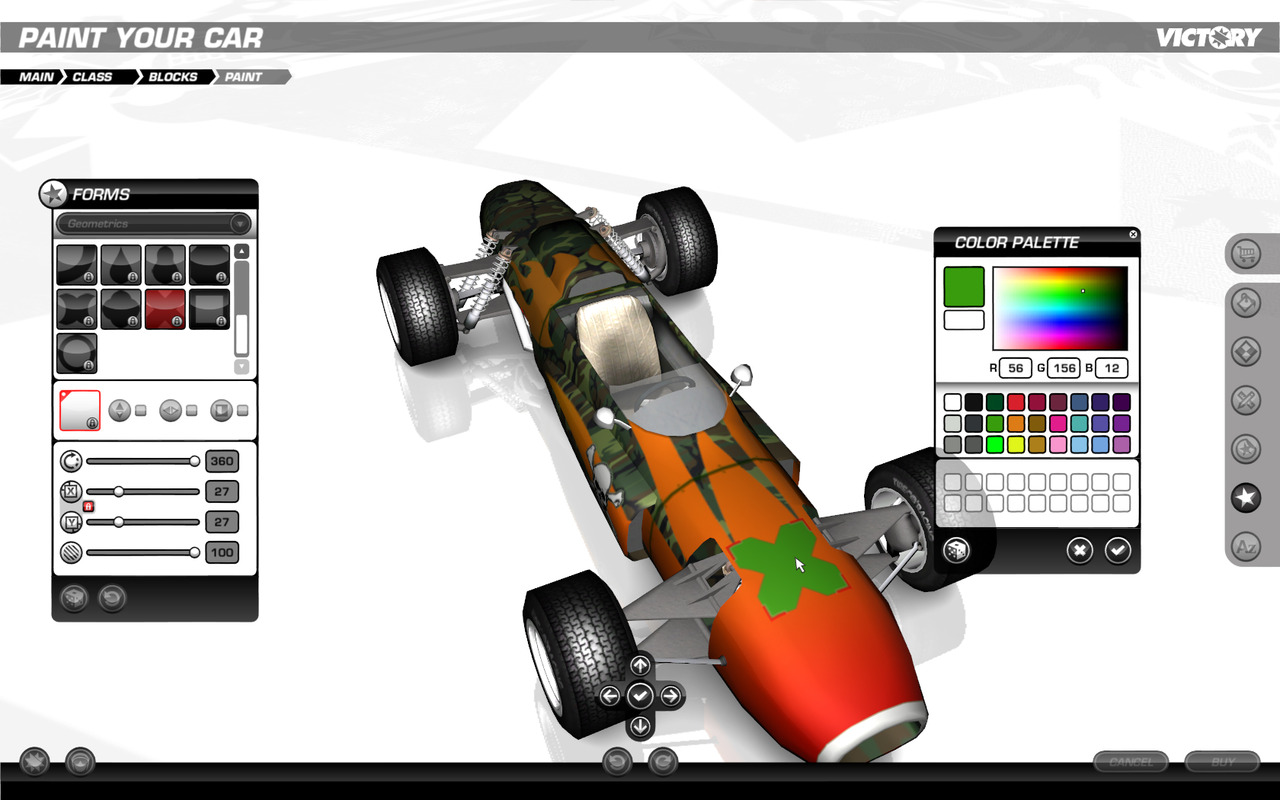Screen dimensions: 1280x800
Task: Click the right arrow on the move pad
Action: (669, 695)
